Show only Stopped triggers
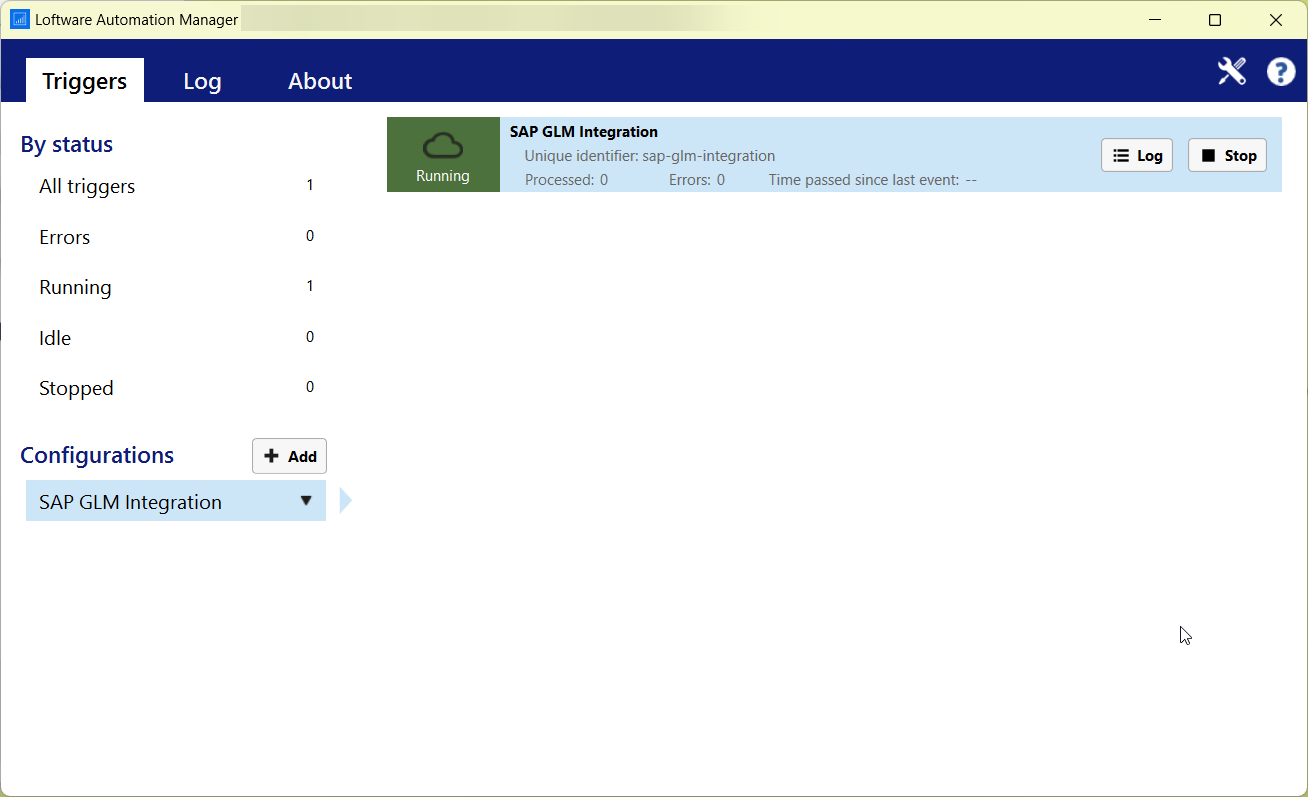1308x797 pixels. (76, 388)
